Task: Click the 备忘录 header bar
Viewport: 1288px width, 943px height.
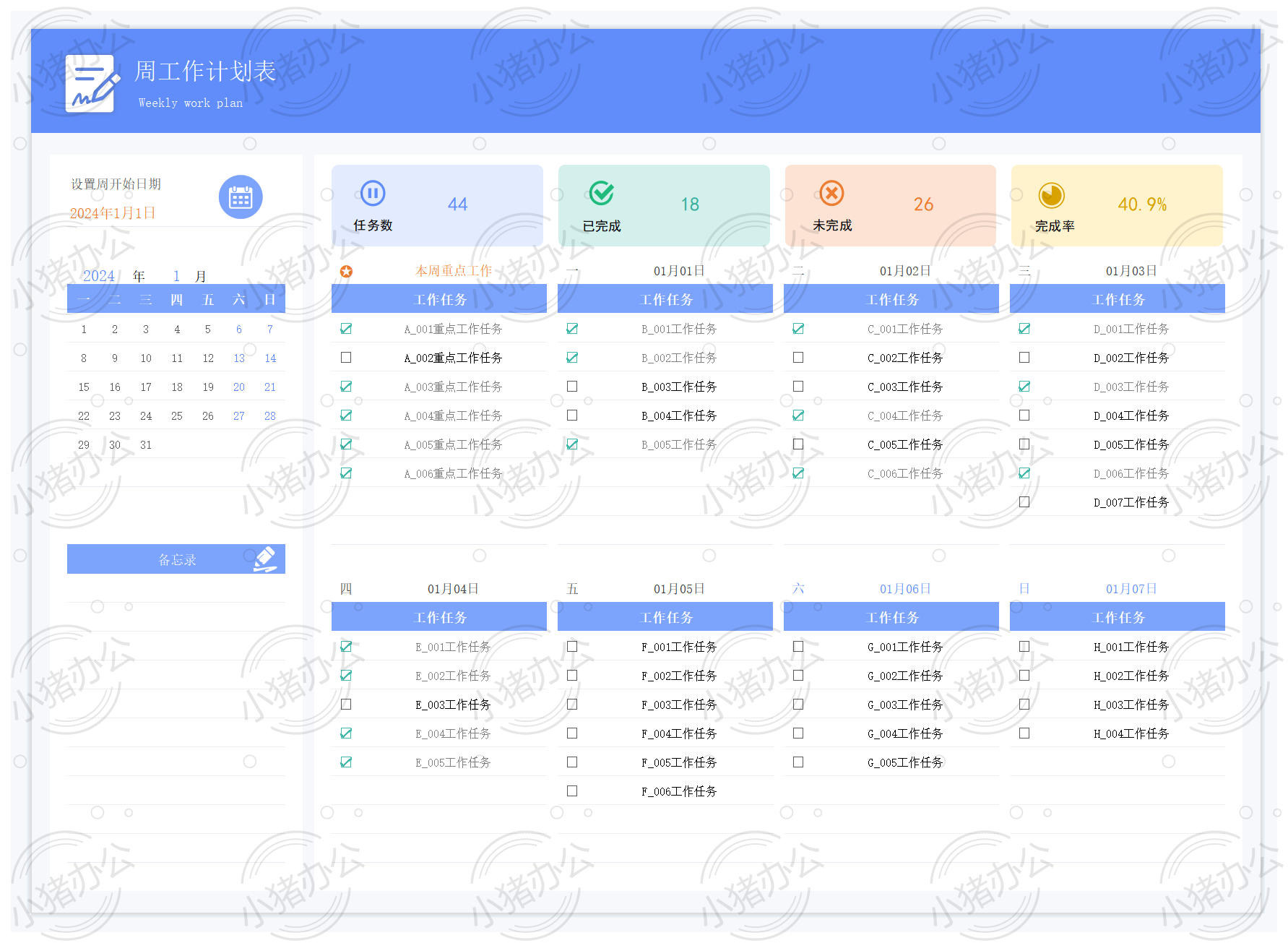Action: [x=176, y=559]
